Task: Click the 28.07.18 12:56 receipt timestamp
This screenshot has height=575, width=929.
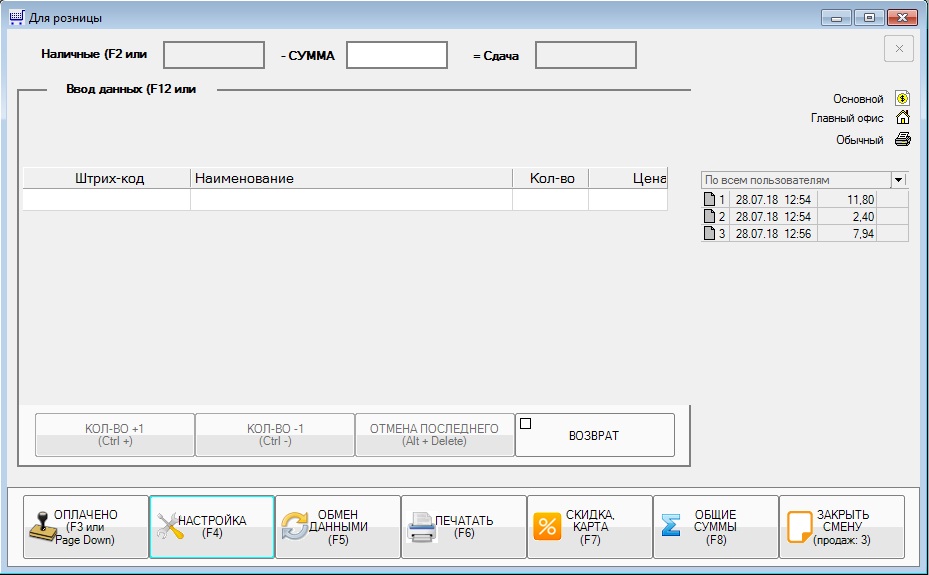Action: tap(773, 234)
